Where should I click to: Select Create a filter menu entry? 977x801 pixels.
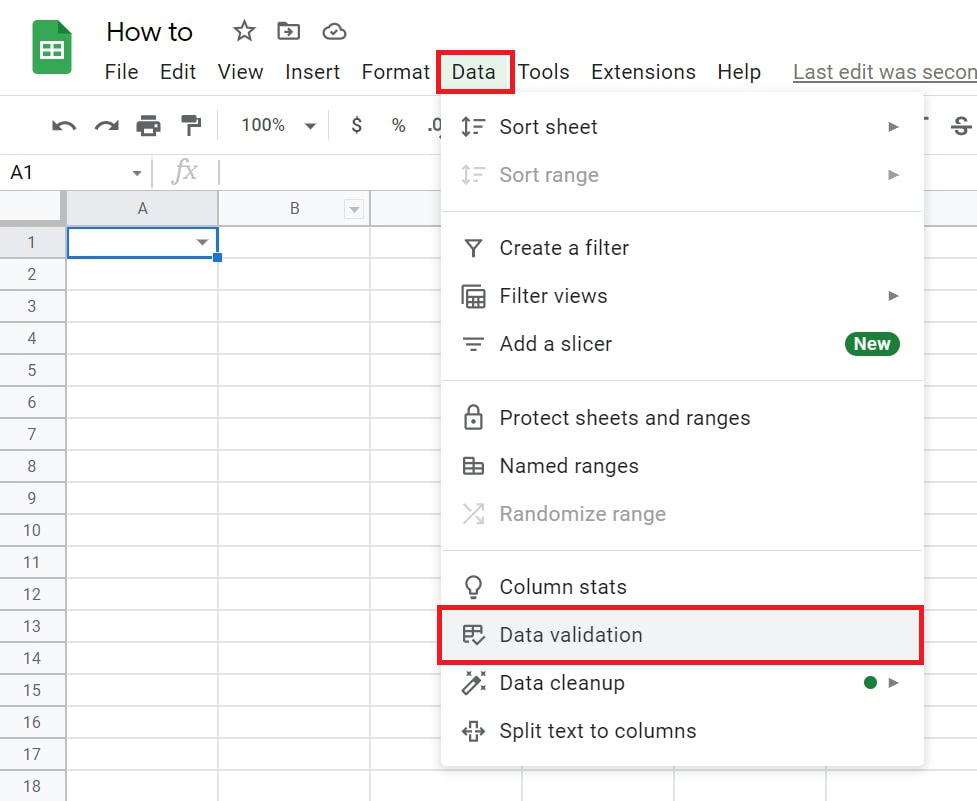point(564,248)
